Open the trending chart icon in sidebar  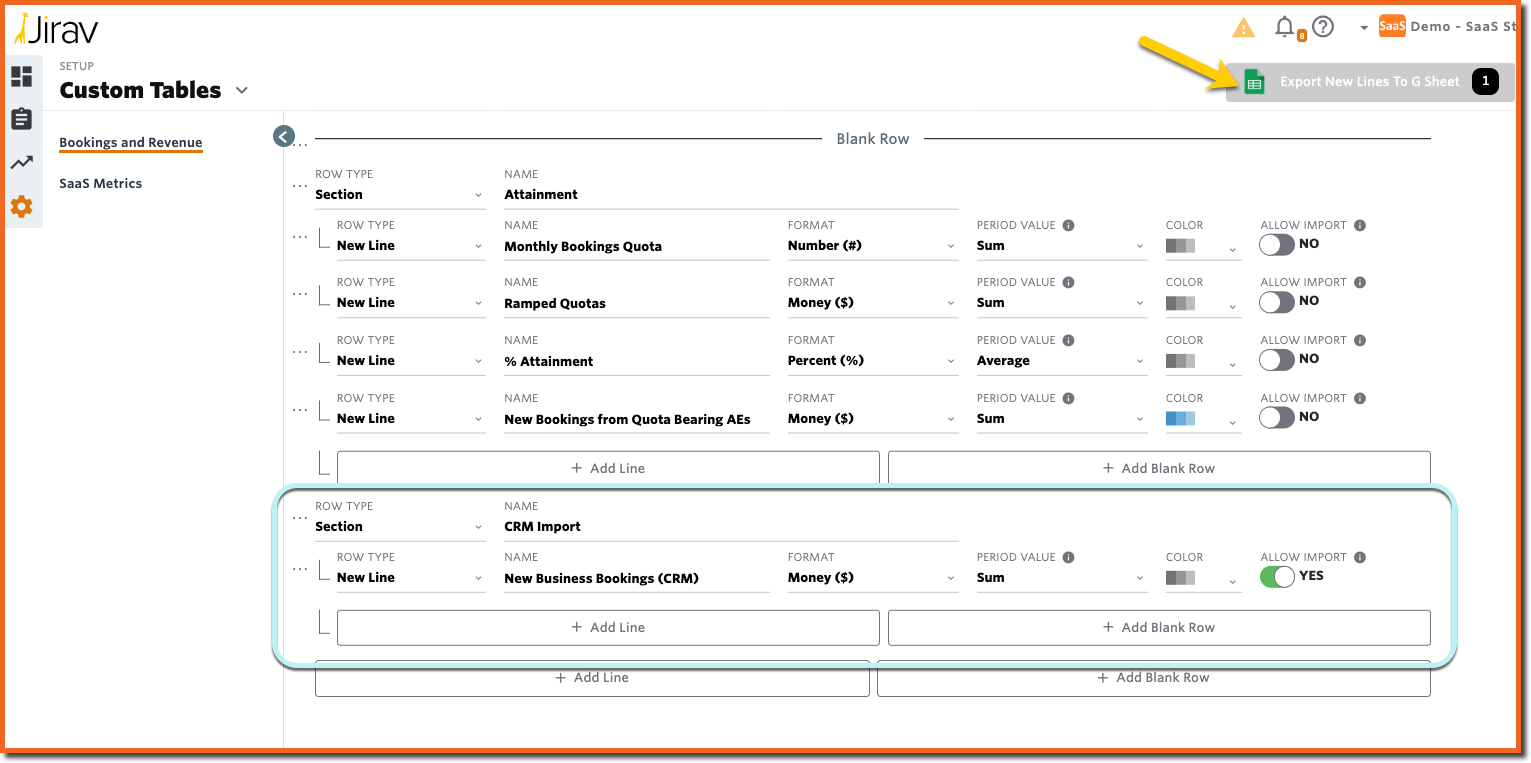21,163
